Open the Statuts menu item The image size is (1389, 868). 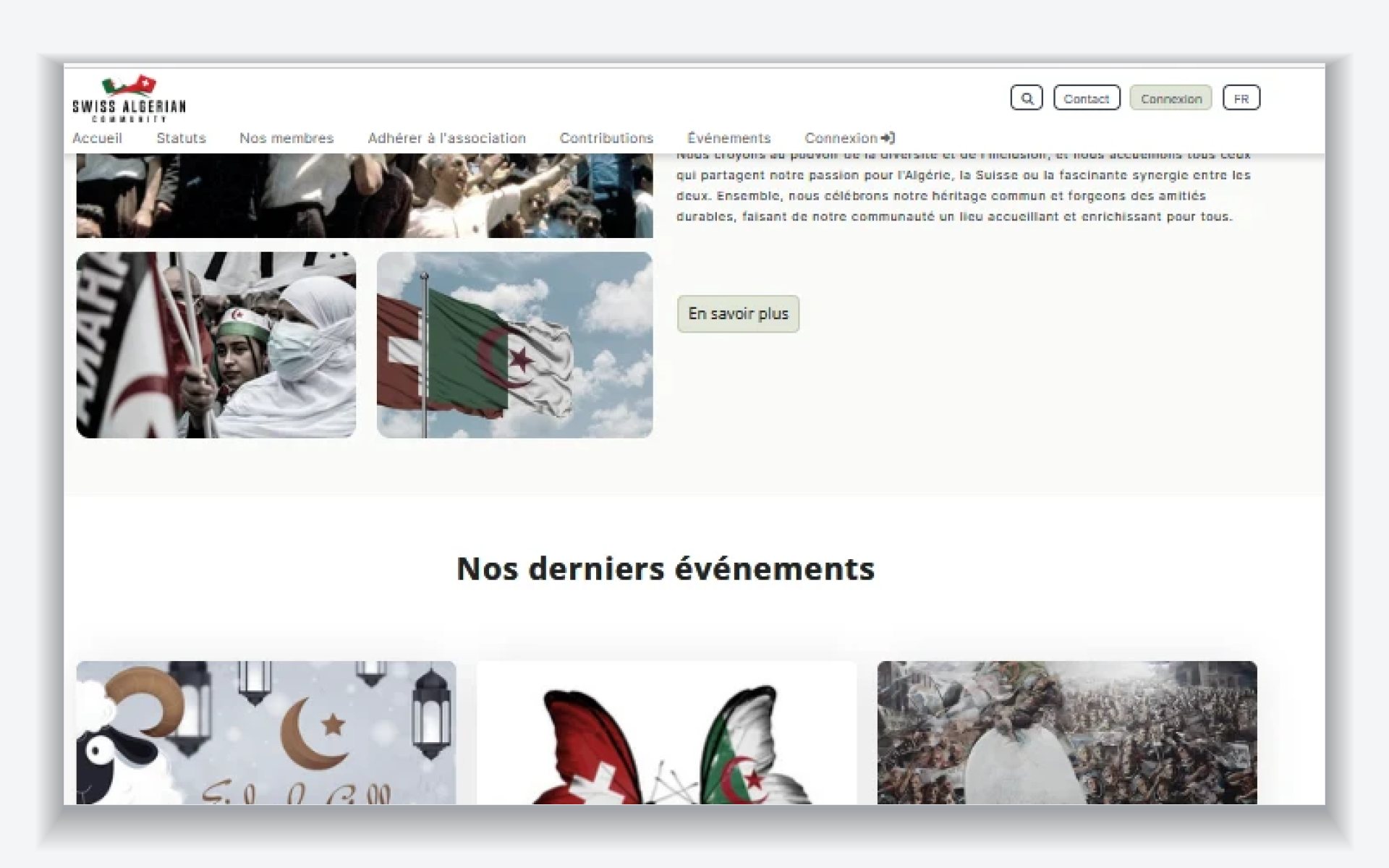coord(181,138)
